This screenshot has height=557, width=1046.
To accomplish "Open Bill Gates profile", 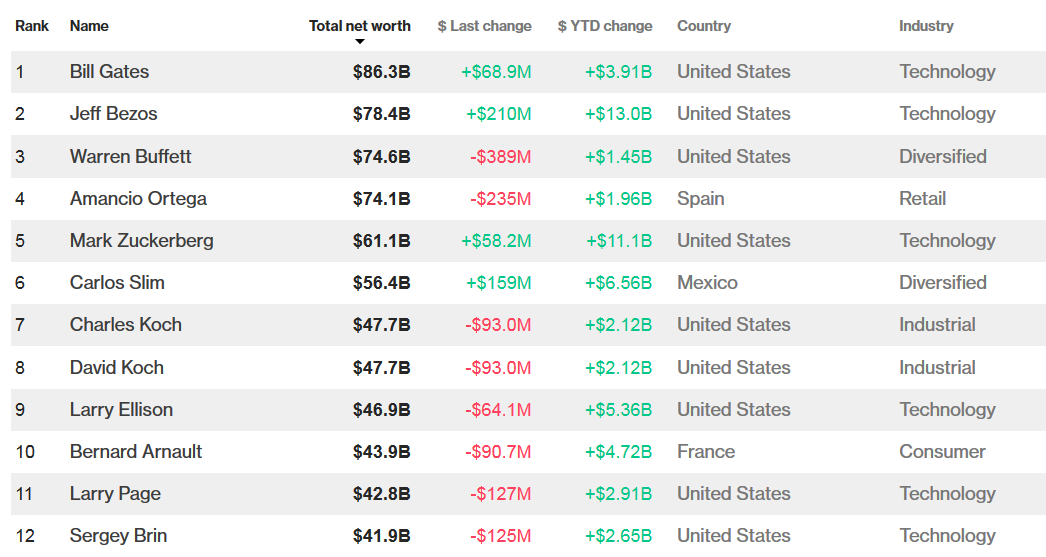I will (109, 72).
